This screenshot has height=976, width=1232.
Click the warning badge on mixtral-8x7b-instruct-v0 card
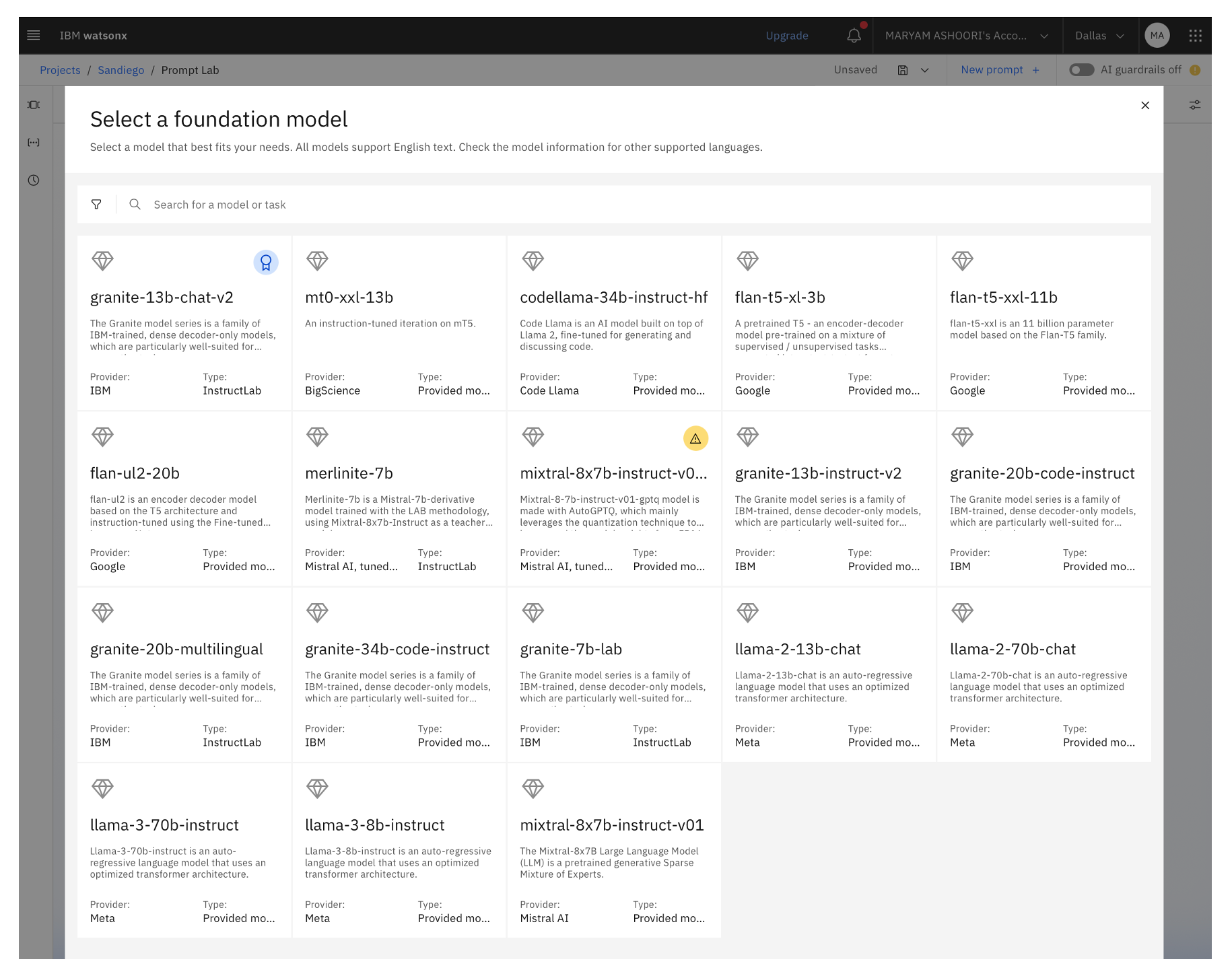click(x=696, y=438)
